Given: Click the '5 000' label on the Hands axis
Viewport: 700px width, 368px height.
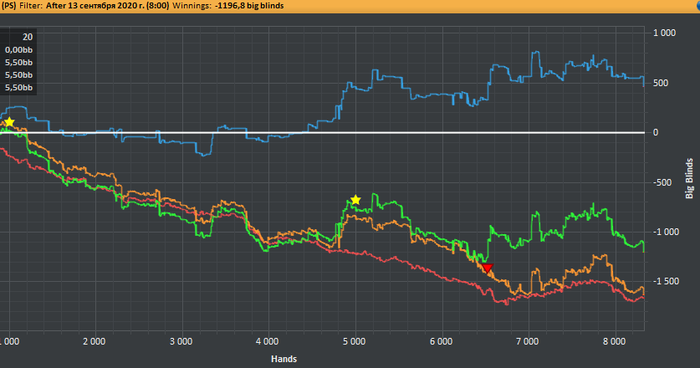Looking at the screenshot, I should pyautogui.click(x=354, y=342).
